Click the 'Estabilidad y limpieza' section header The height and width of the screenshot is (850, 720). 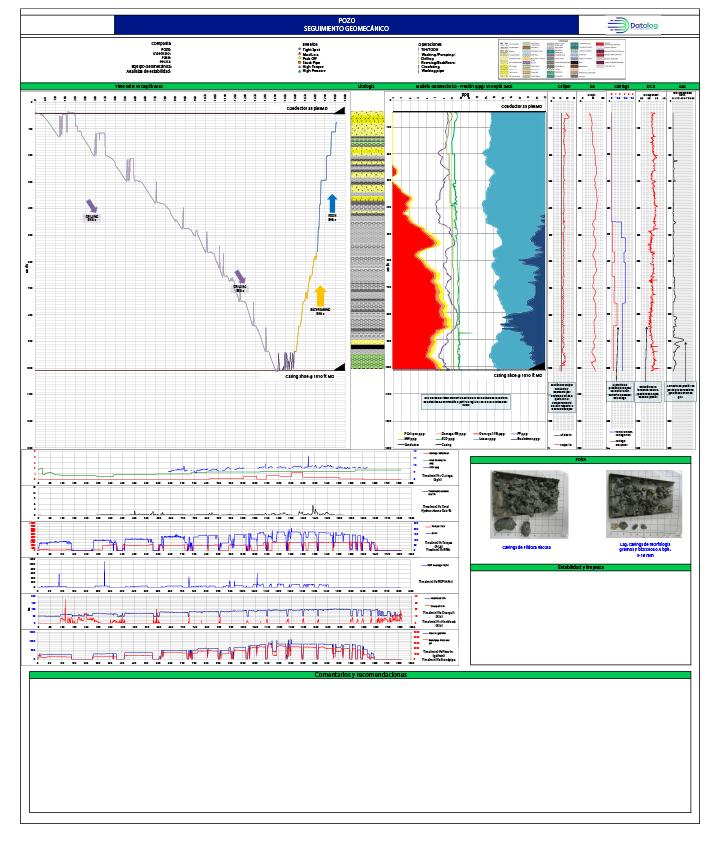pyautogui.click(x=580, y=567)
